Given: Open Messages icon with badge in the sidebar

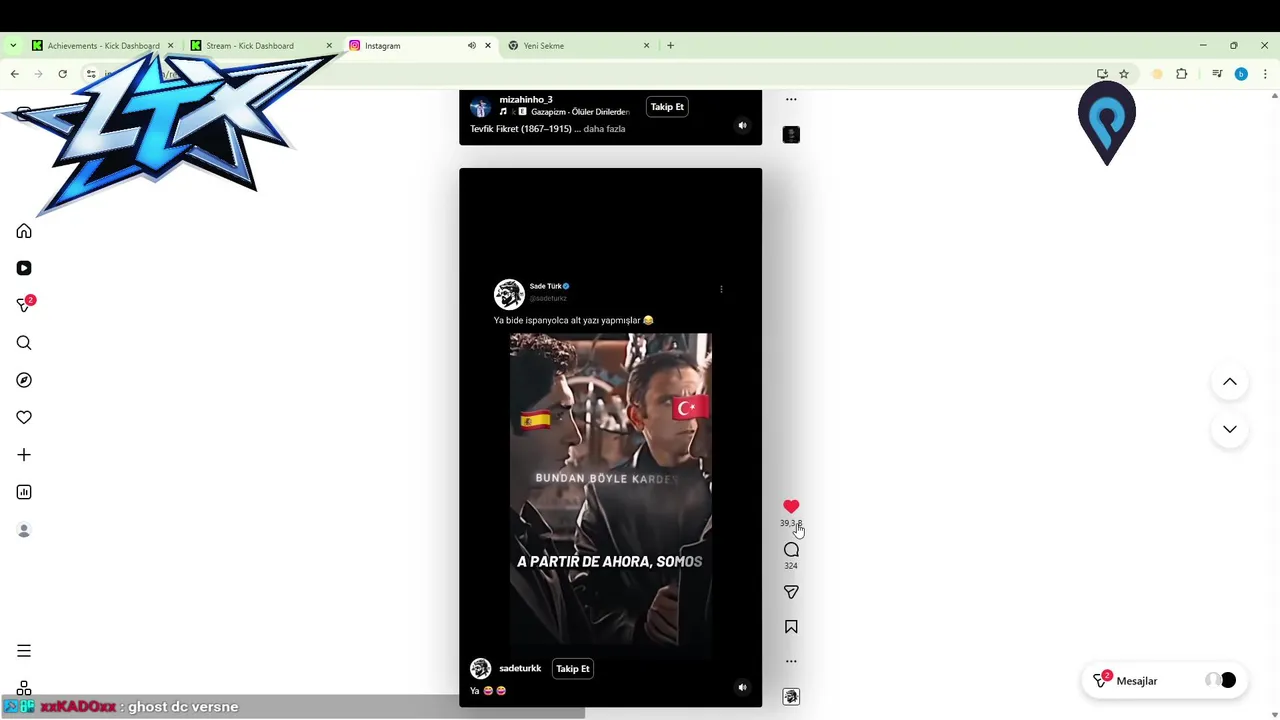Looking at the screenshot, I should tap(25, 305).
